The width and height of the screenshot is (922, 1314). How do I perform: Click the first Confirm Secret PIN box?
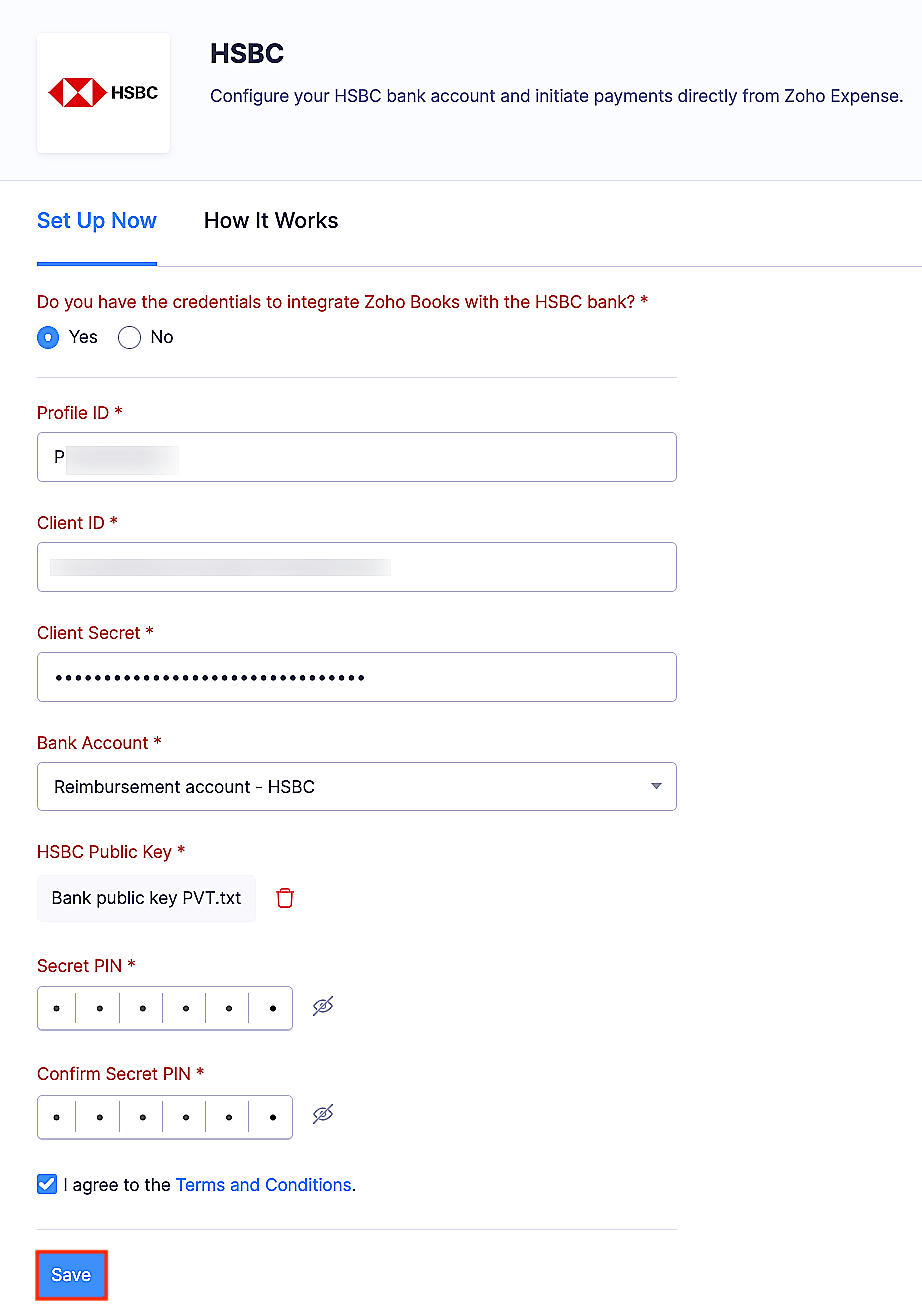pos(55,1115)
